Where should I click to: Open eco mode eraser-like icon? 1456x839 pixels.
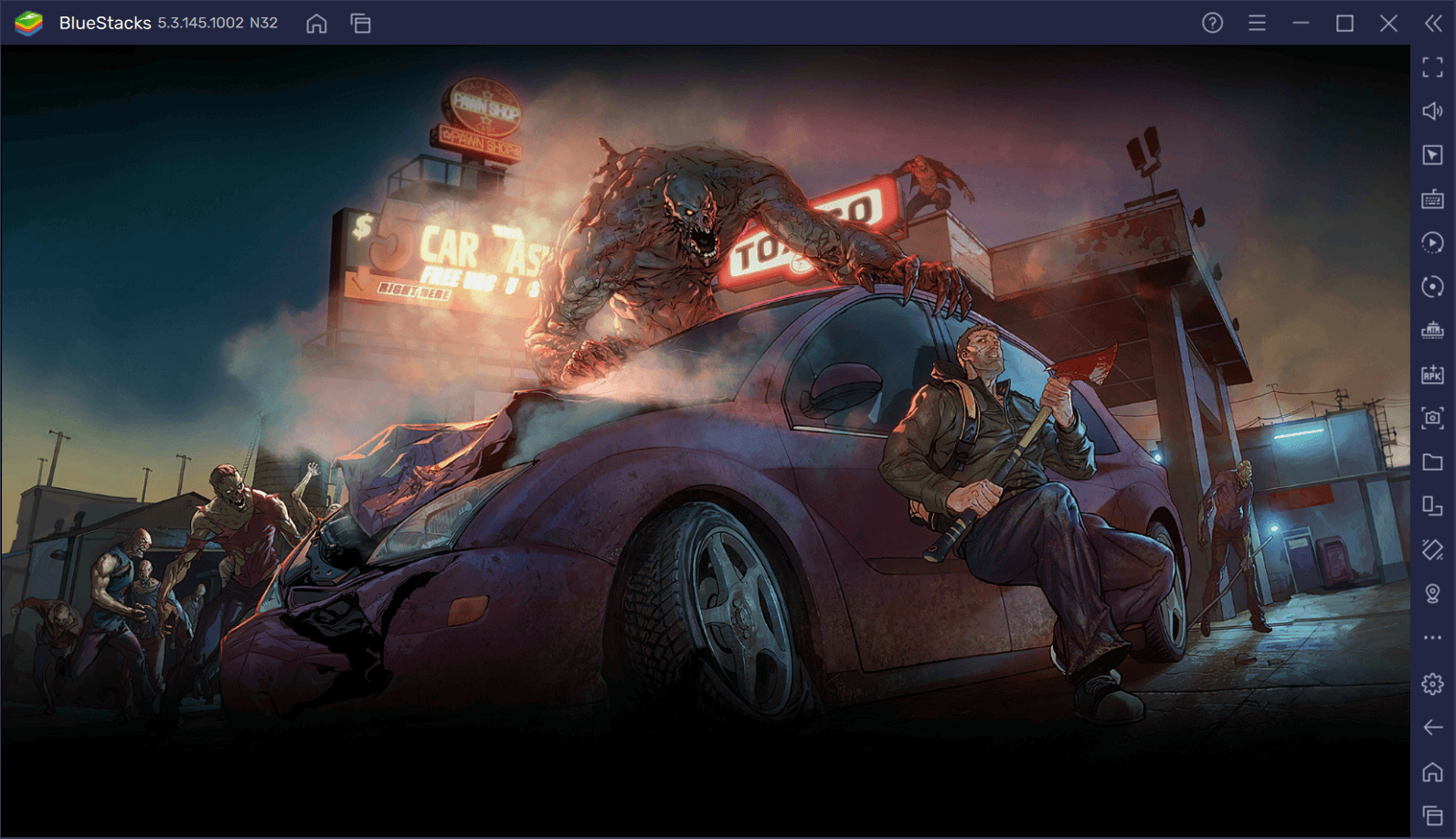click(x=1432, y=549)
